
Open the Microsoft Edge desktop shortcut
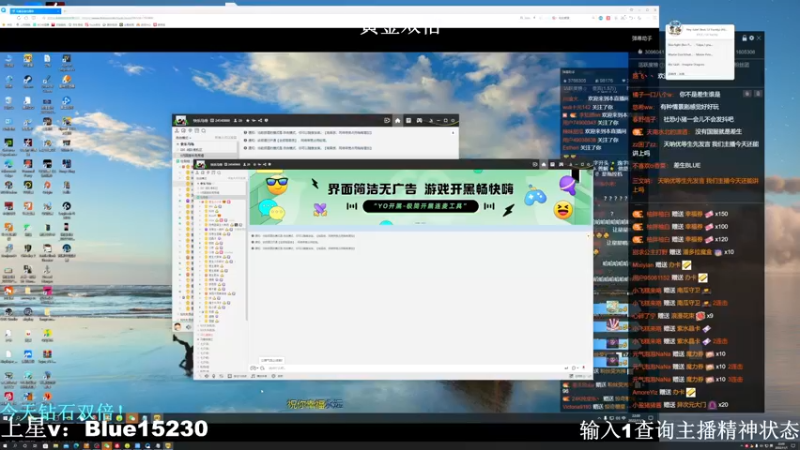coord(9,166)
